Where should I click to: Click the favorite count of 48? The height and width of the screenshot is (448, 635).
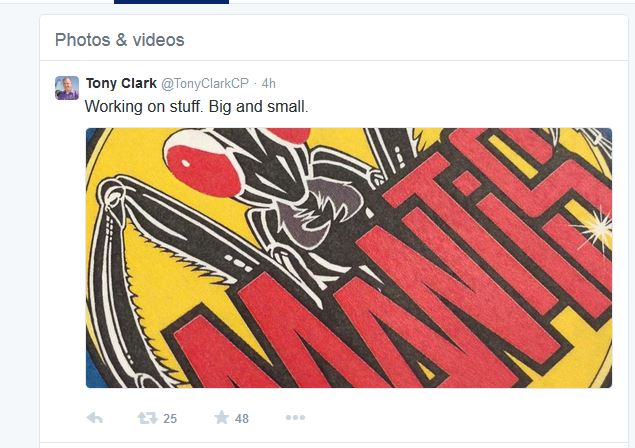[242, 419]
